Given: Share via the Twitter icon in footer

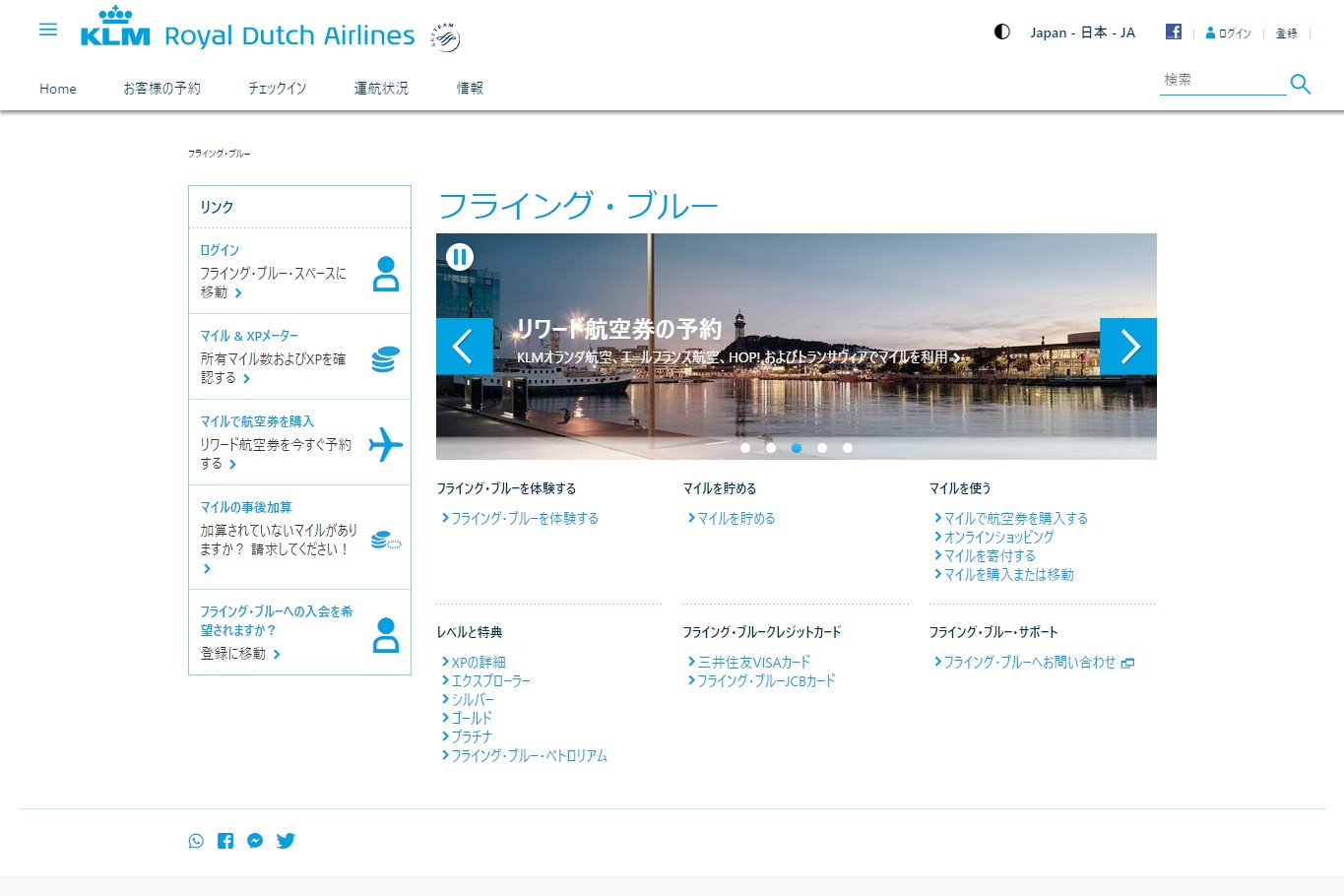Looking at the screenshot, I should 286,841.
